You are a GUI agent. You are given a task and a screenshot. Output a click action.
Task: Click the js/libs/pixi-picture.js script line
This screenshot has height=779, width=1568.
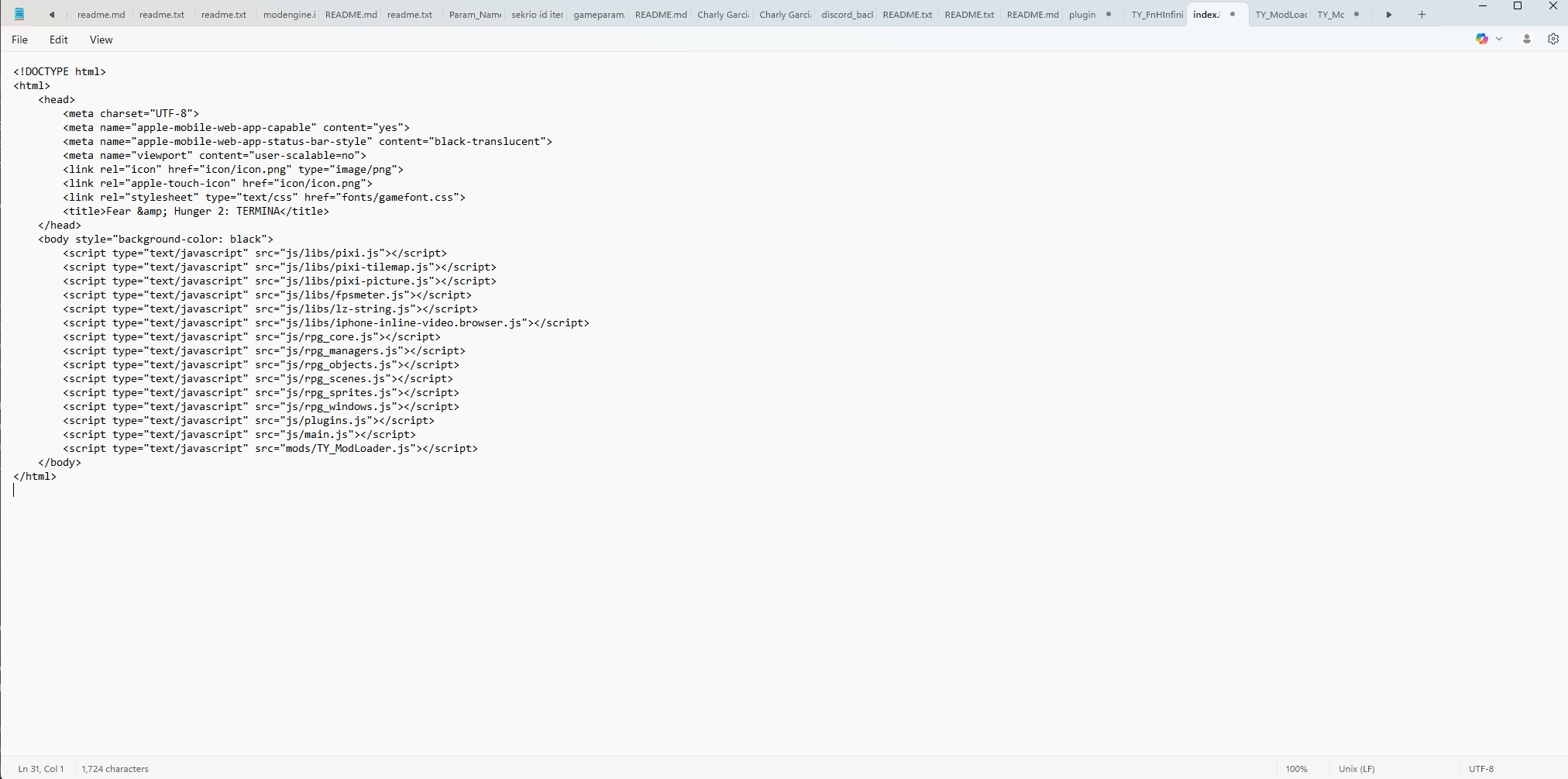[280, 281]
